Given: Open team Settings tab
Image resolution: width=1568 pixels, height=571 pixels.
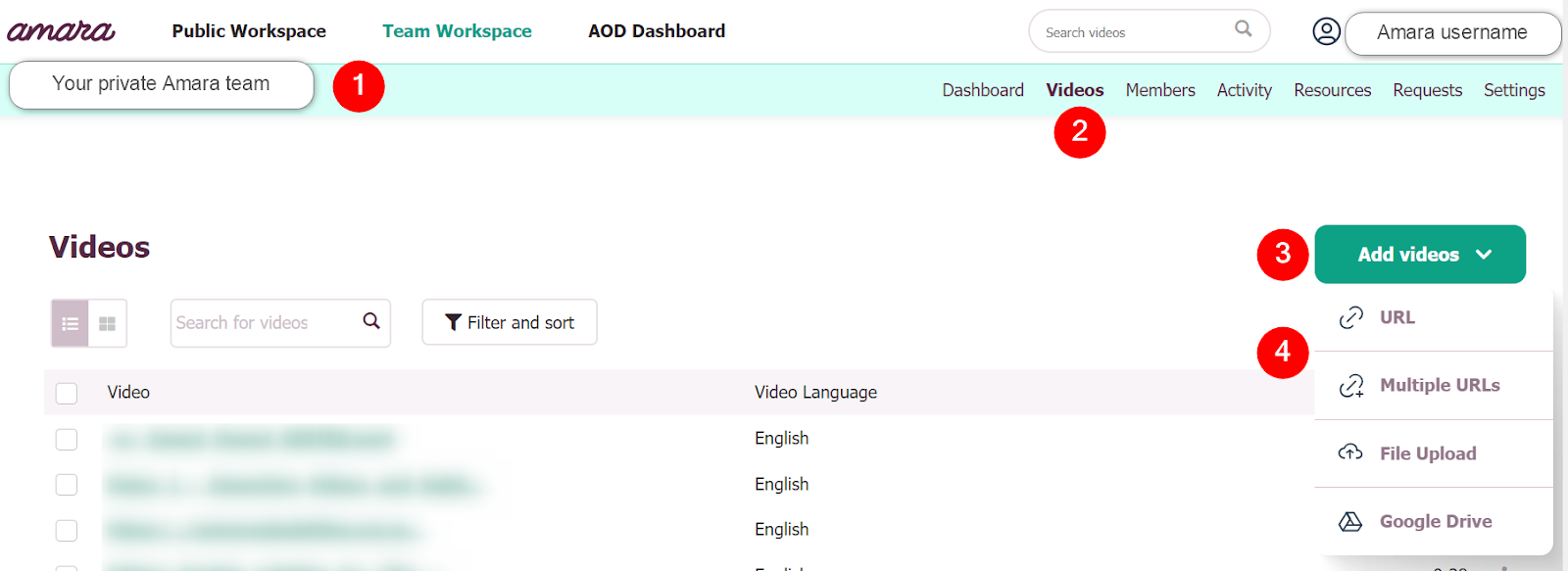Looking at the screenshot, I should pyautogui.click(x=1514, y=90).
